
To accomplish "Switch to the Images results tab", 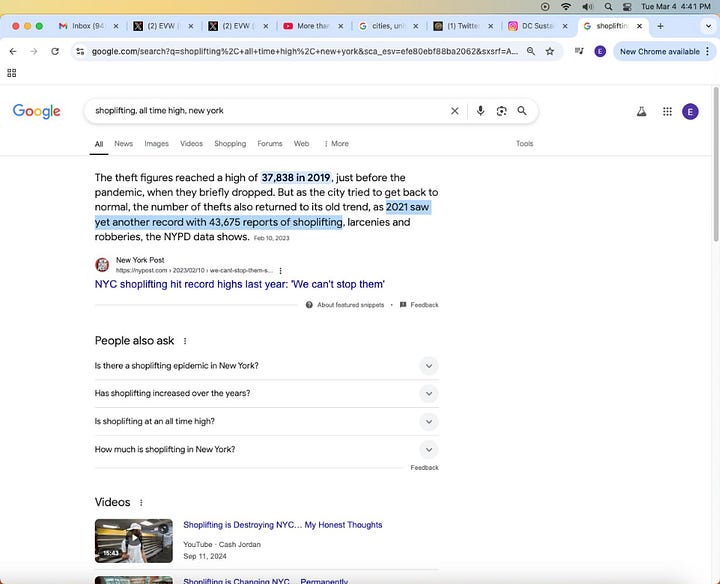I will pos(157,144).
